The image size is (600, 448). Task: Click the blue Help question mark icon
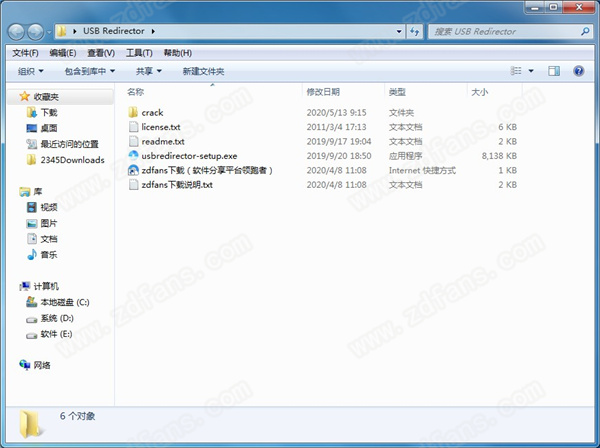pyautogui.click(x=579, y=71)
